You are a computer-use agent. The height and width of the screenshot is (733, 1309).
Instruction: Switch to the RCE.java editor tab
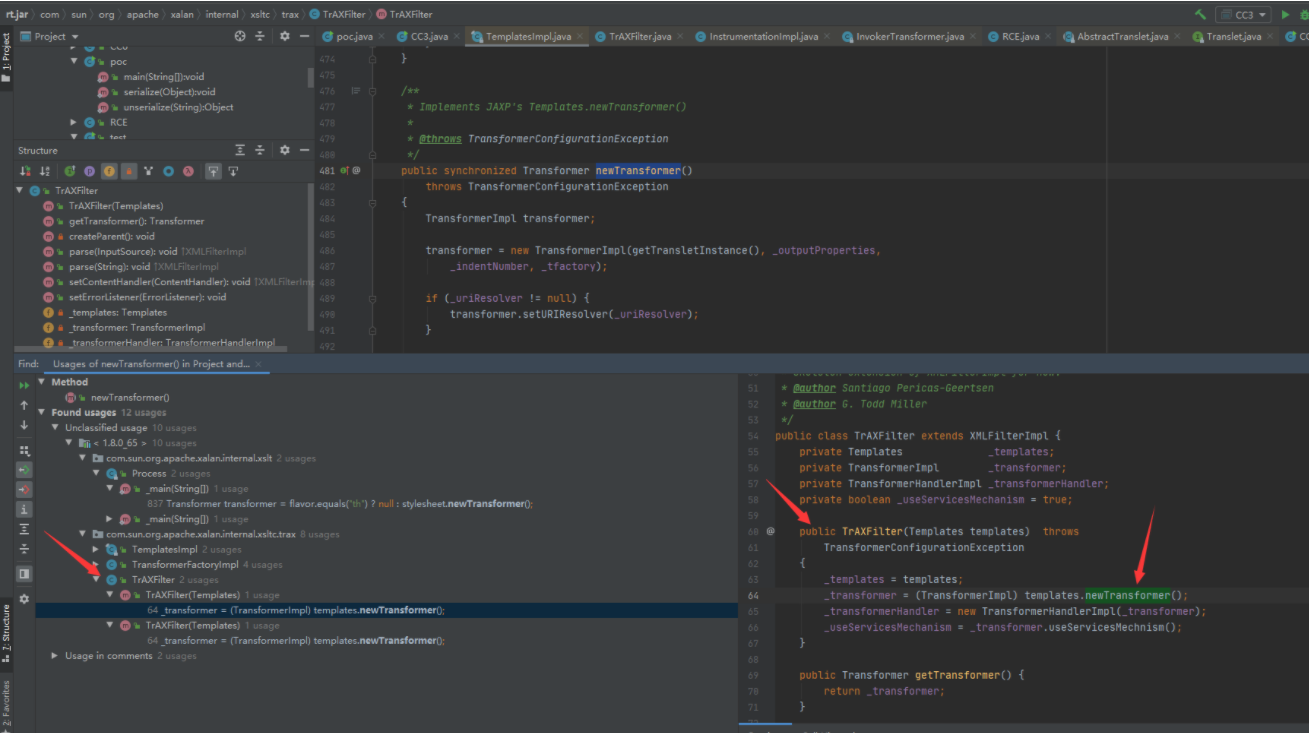point(1021,36)
